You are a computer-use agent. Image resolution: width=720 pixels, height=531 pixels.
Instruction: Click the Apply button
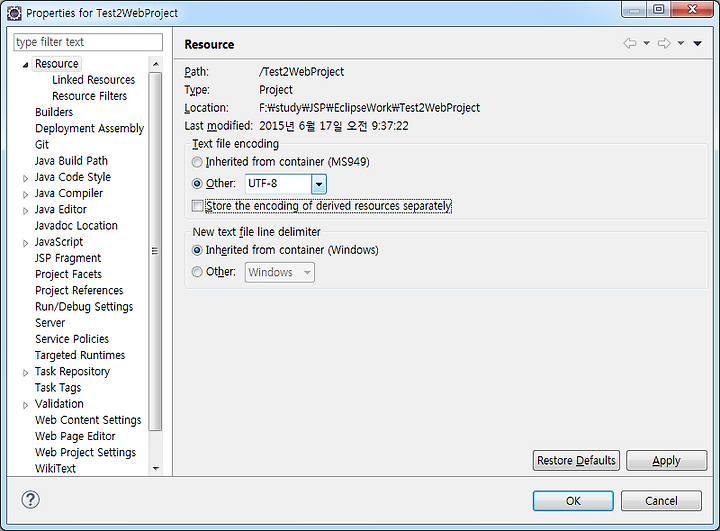pos(666,460)
